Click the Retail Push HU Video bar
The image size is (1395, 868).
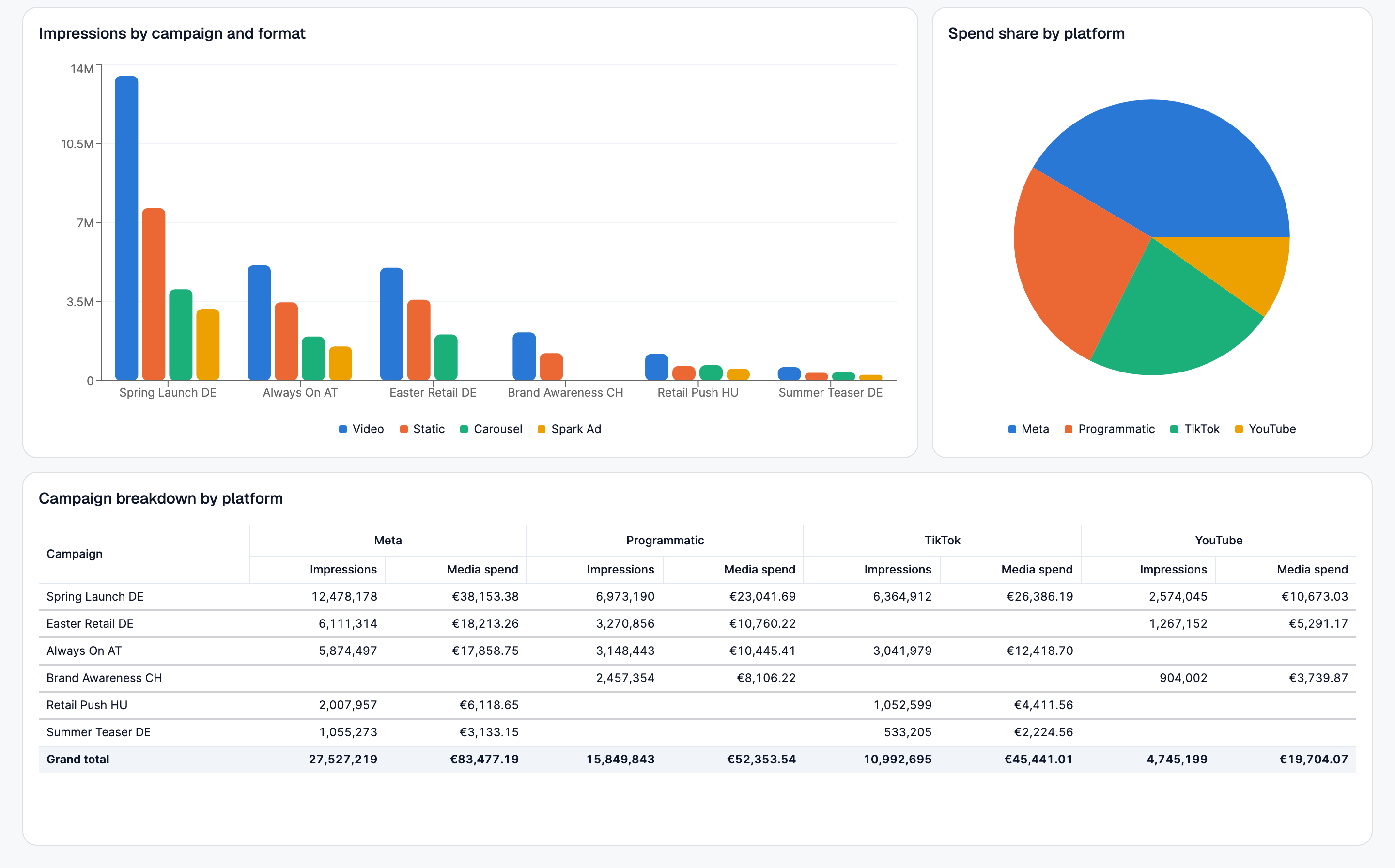click(x=657, y=367)
